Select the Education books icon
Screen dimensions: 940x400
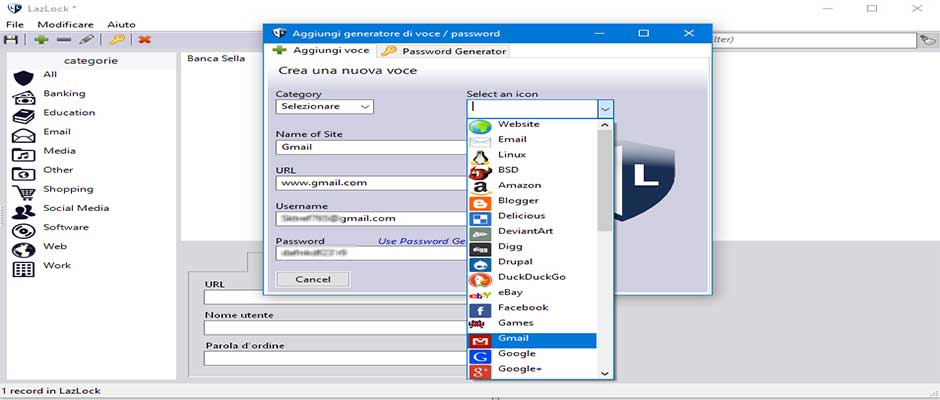(23, 116)
